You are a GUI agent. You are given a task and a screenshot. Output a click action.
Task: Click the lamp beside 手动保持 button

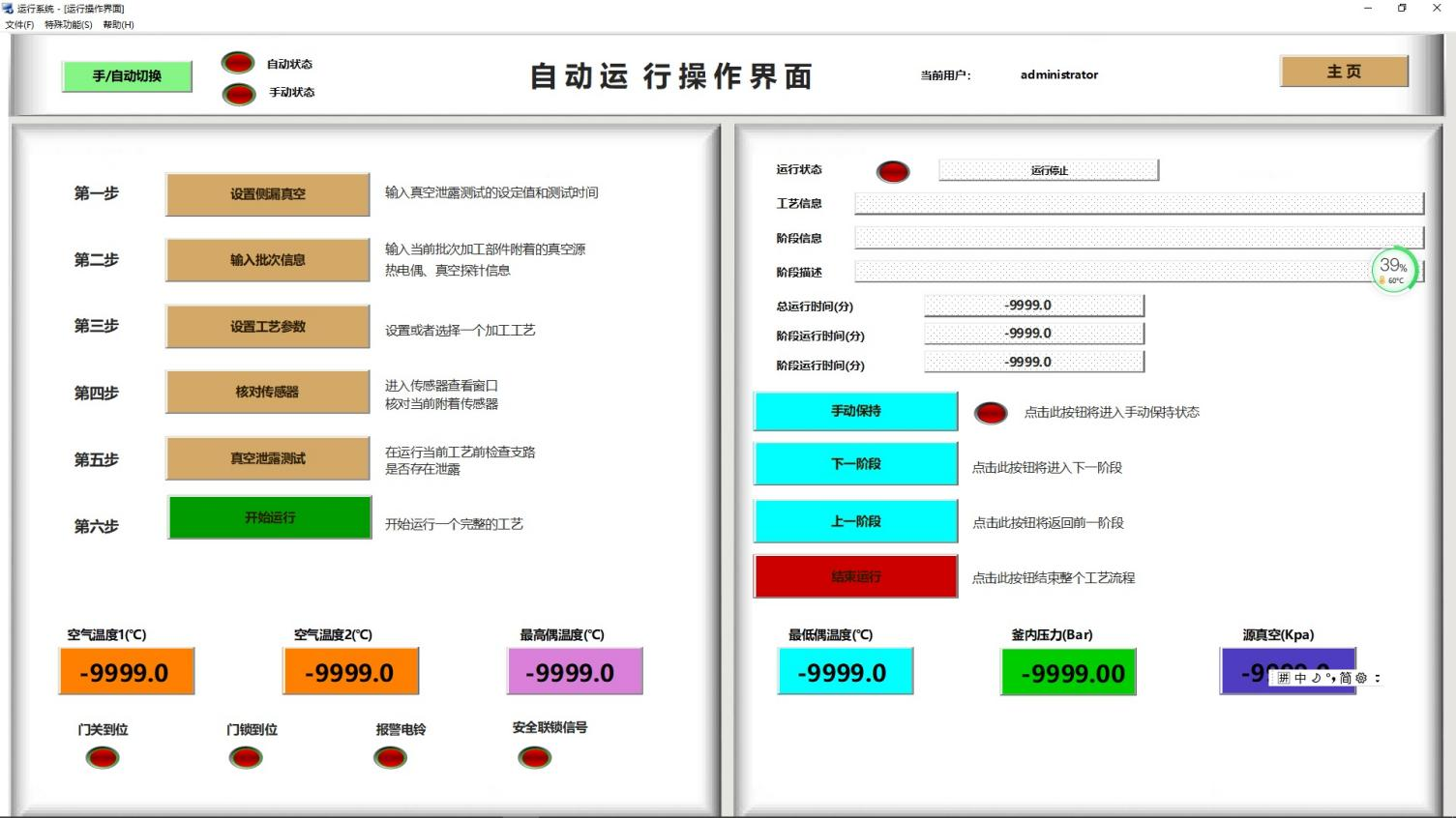(x=990, y=411)
